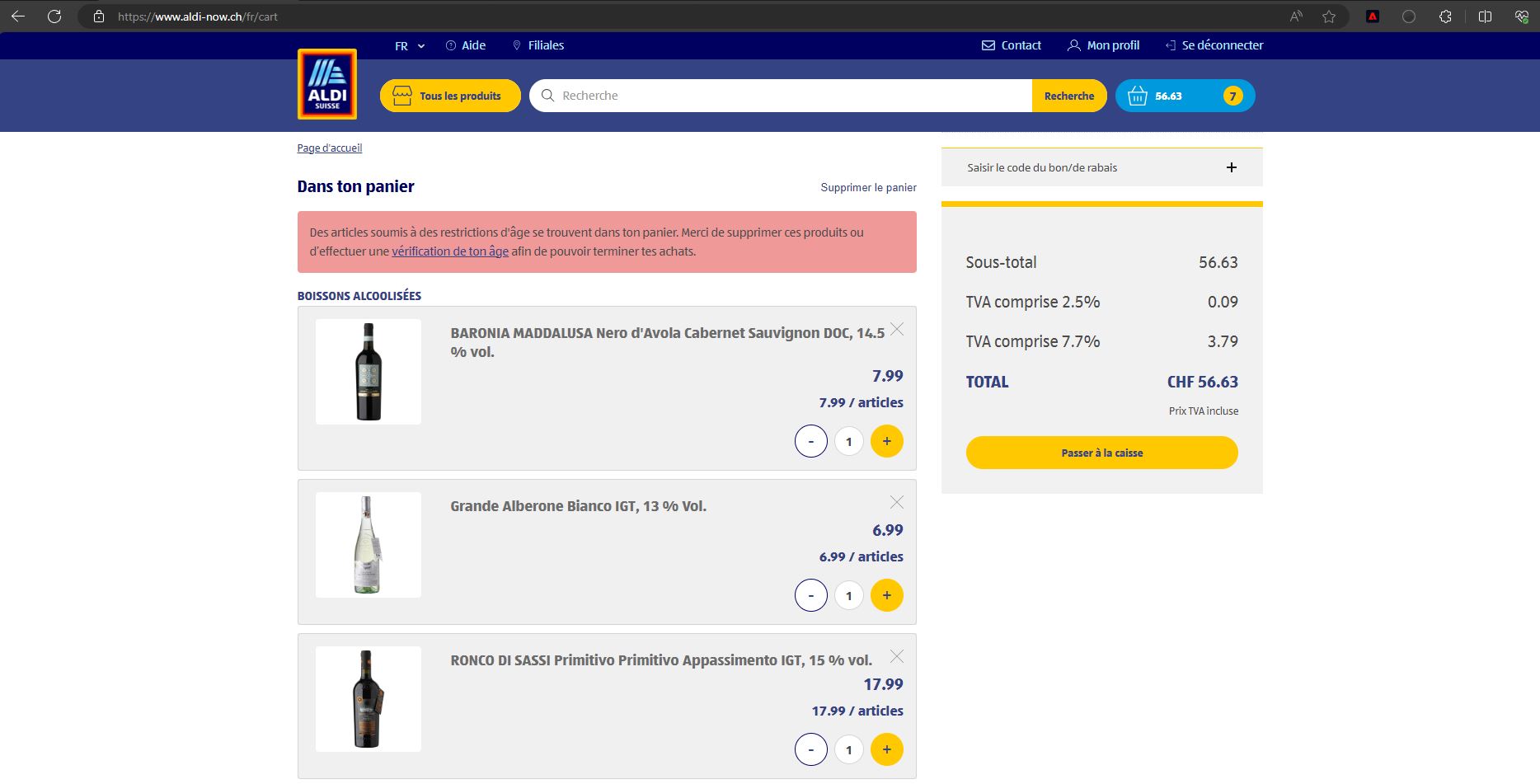Click the TVA comprise 7.7% line
This screenshot has width=1540, height=784.
coord(1102,341)
